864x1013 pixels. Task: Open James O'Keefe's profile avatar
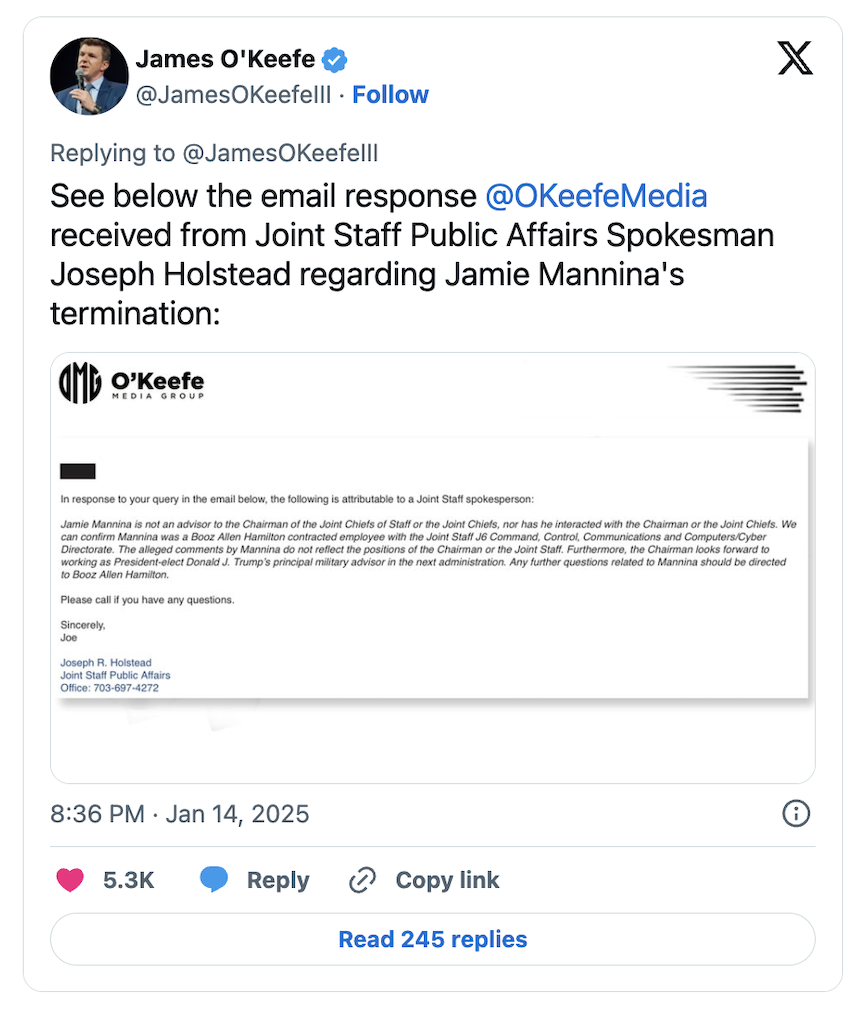tap(90, 76)
